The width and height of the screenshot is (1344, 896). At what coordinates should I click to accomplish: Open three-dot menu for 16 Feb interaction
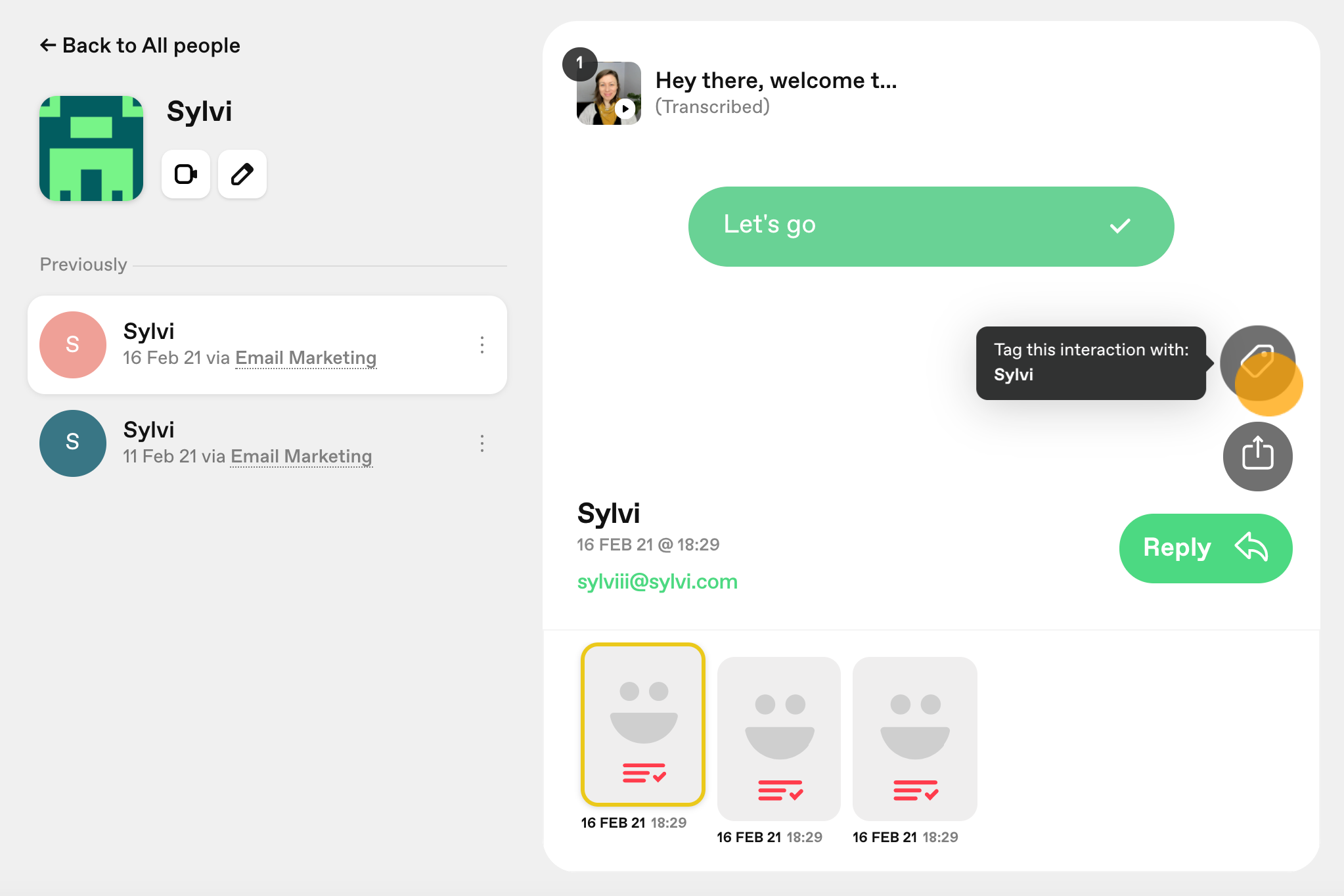[482, 345]
